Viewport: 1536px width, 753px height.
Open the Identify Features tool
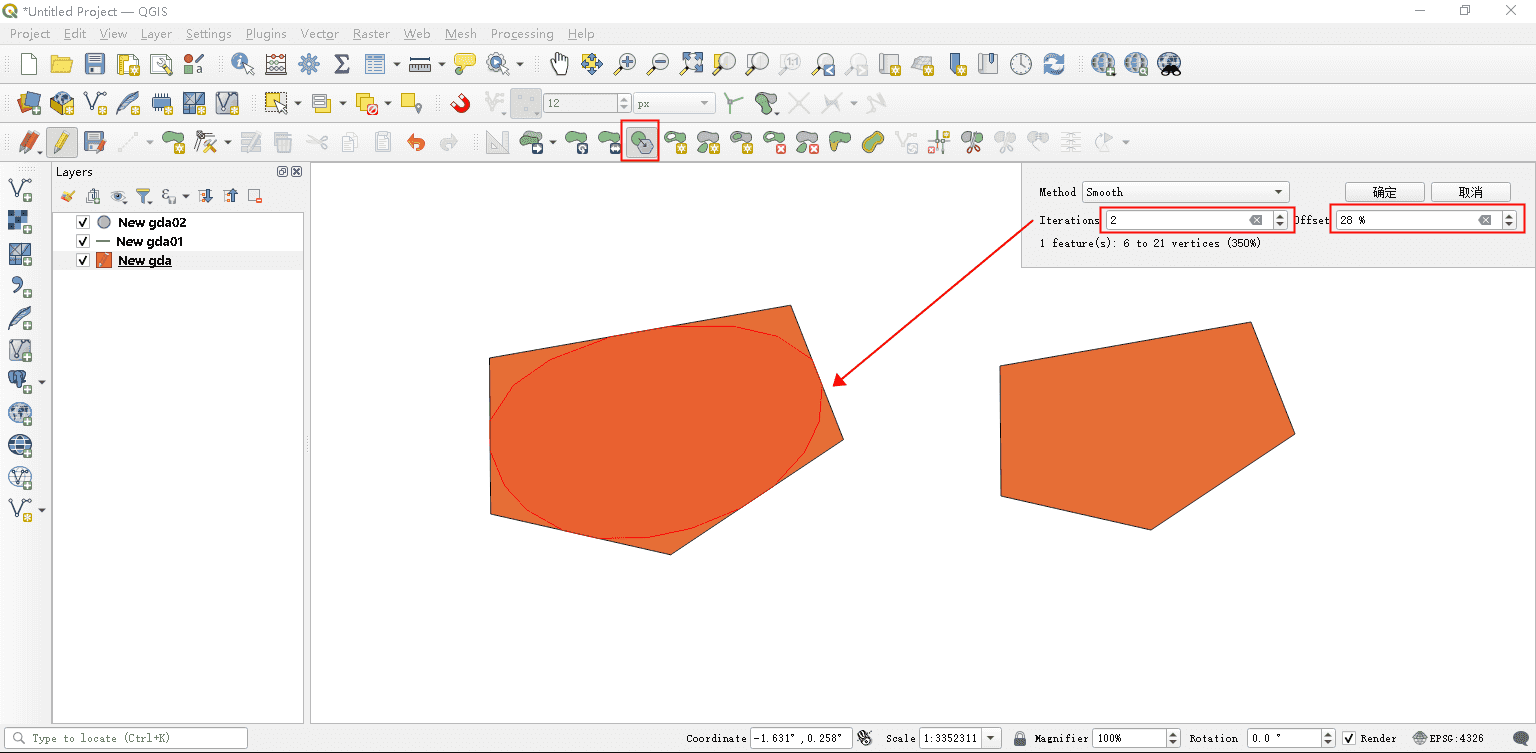(x=242, y=64)
